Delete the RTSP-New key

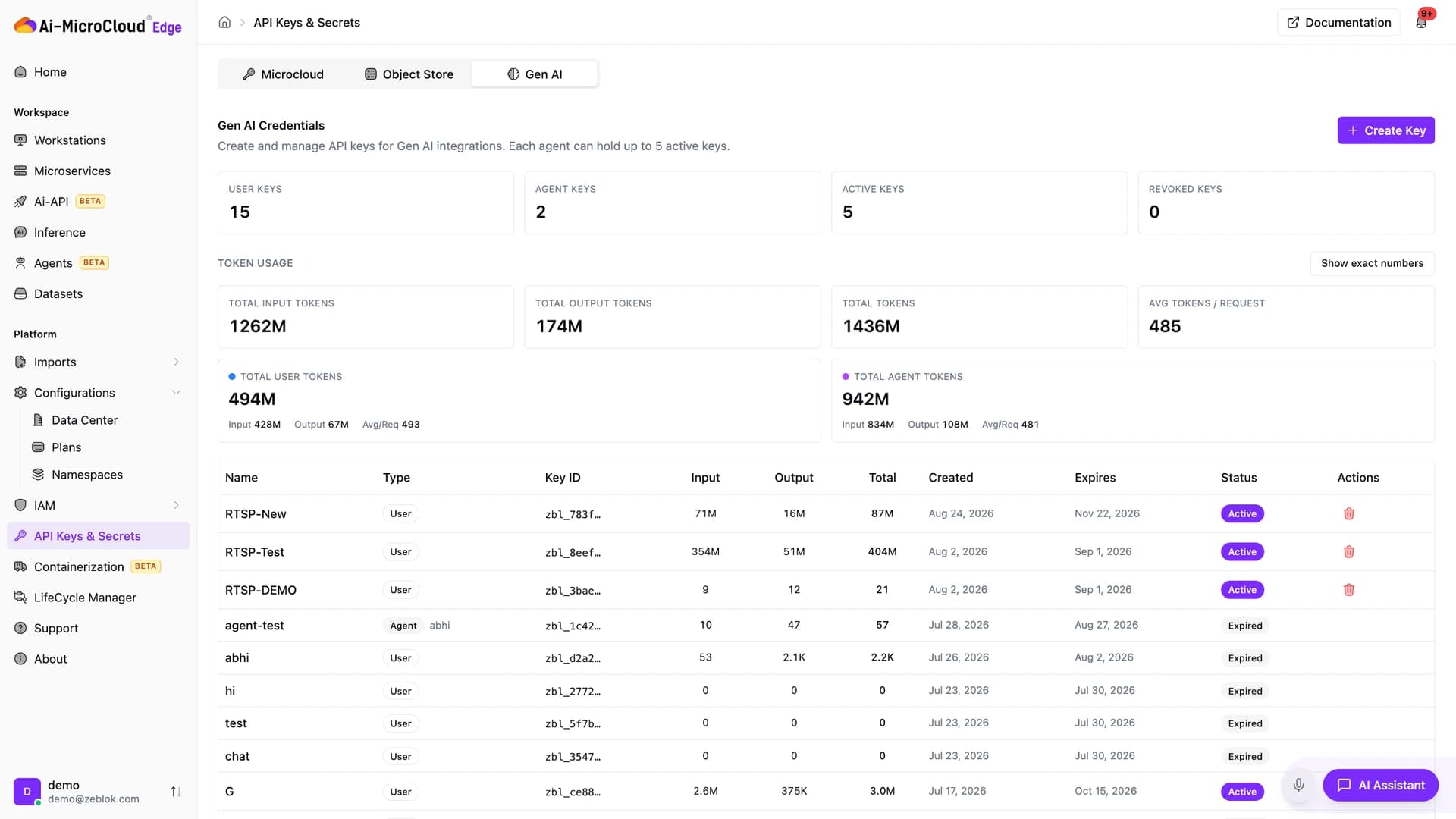(x=1349, y=514)
